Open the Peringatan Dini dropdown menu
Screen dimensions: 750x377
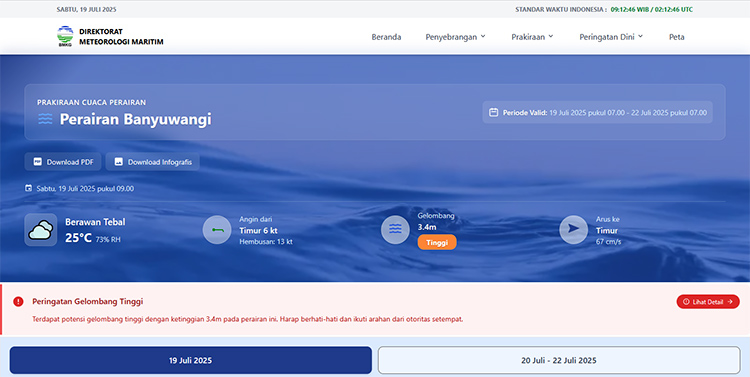pos(611,37)
